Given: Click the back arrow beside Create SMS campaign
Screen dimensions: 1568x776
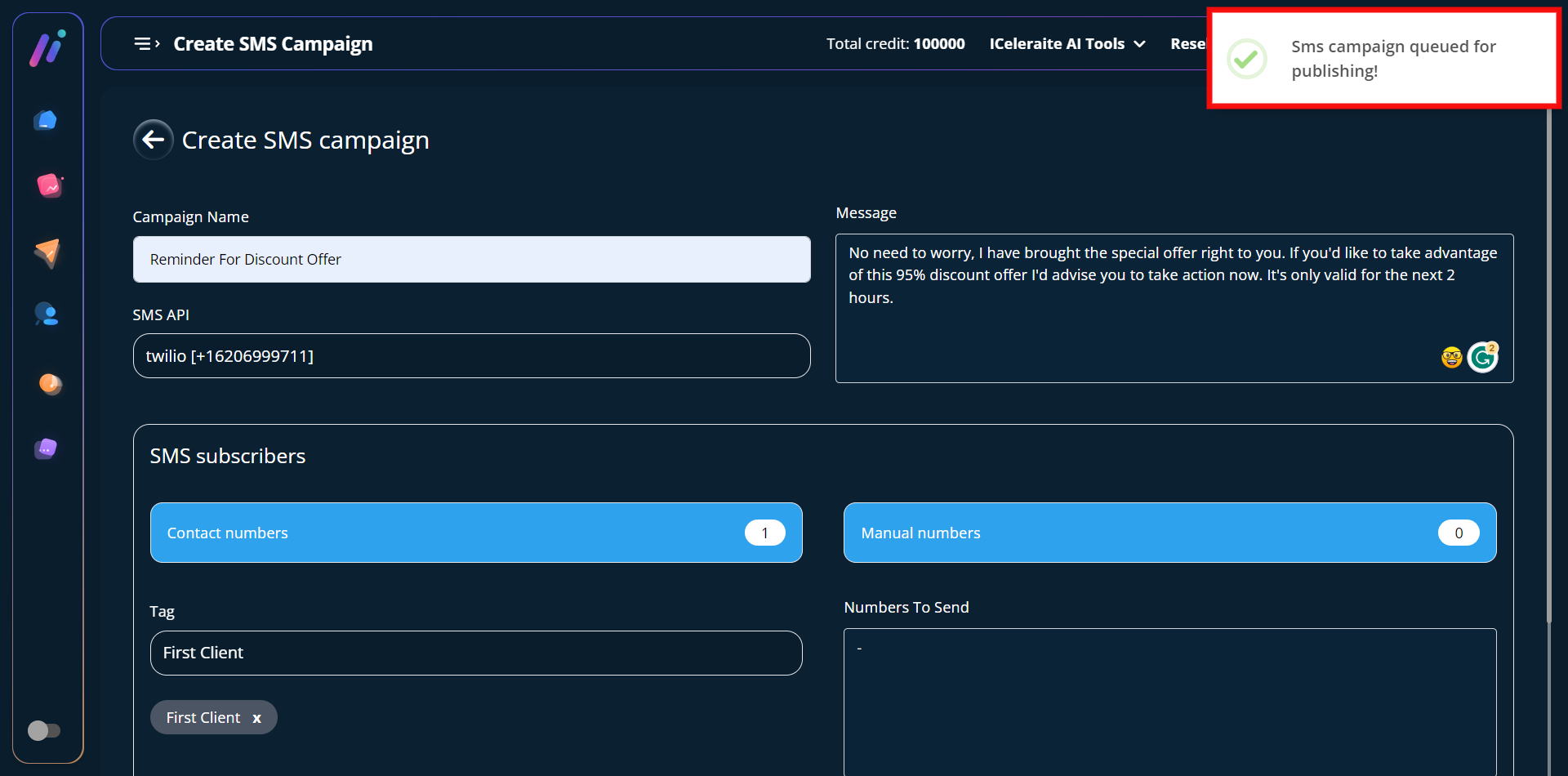Looking at the screenshot, I should pos(154,140).
